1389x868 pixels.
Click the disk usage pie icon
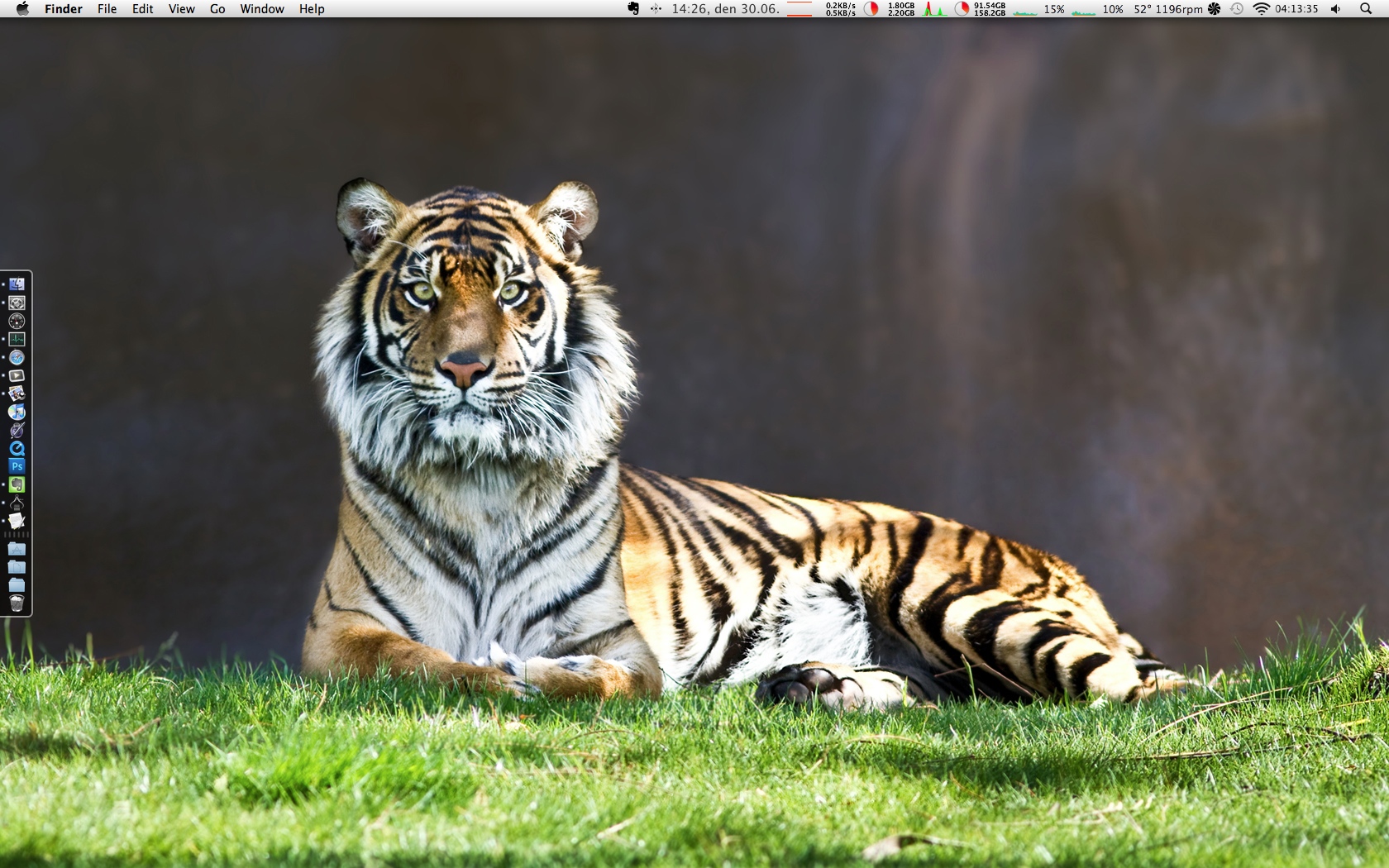[962, 9]
